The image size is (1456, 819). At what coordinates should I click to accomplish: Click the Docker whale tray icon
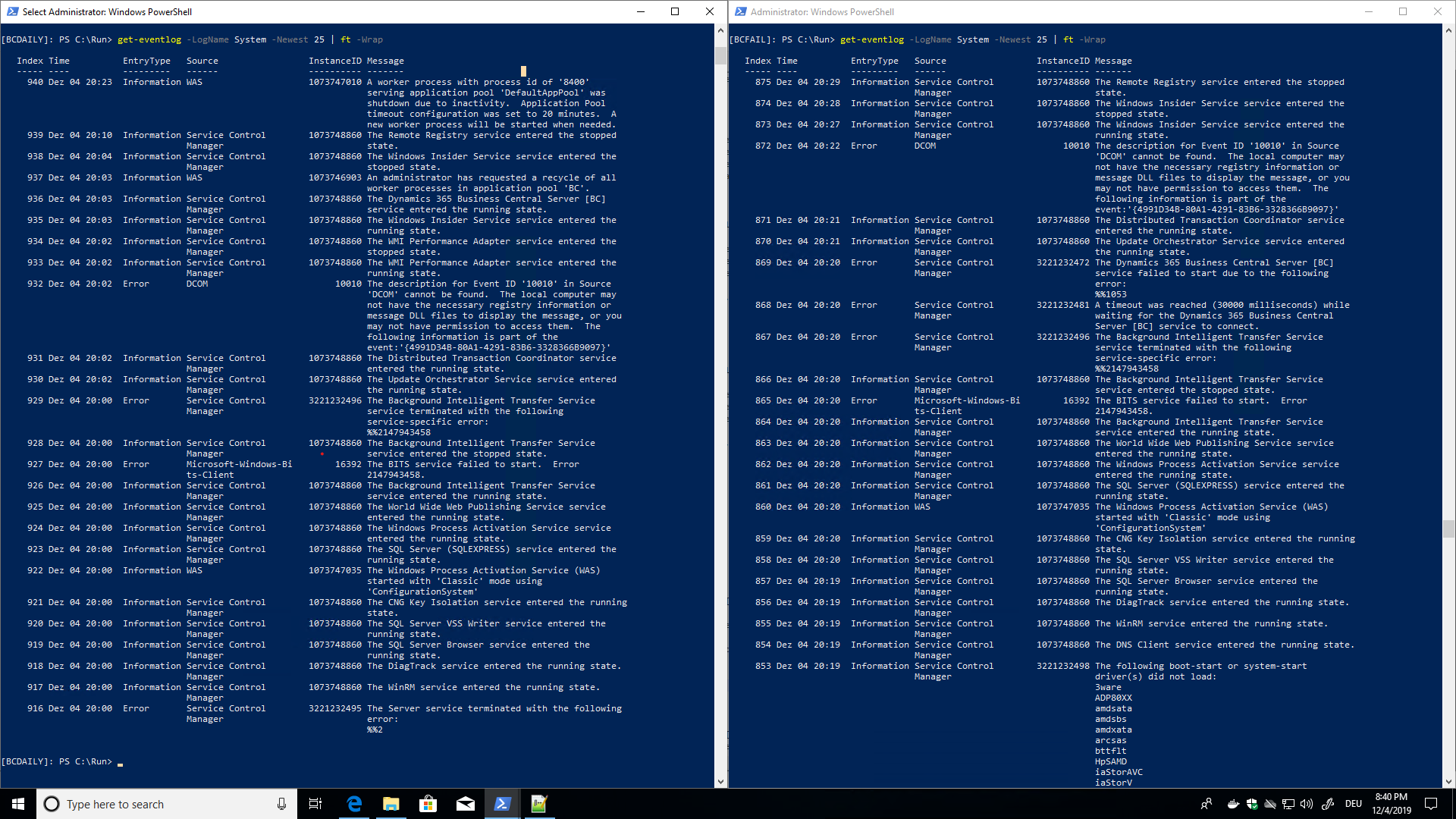(1234, 804)
